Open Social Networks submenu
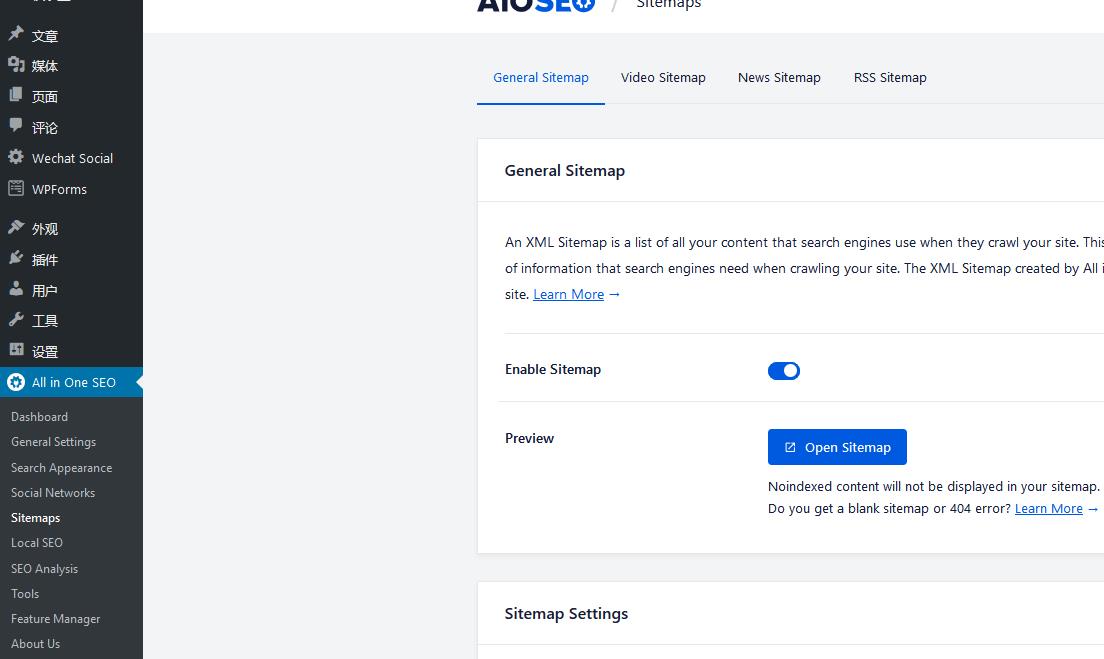Screen dimensions: 1104x659 click(53, 493)
